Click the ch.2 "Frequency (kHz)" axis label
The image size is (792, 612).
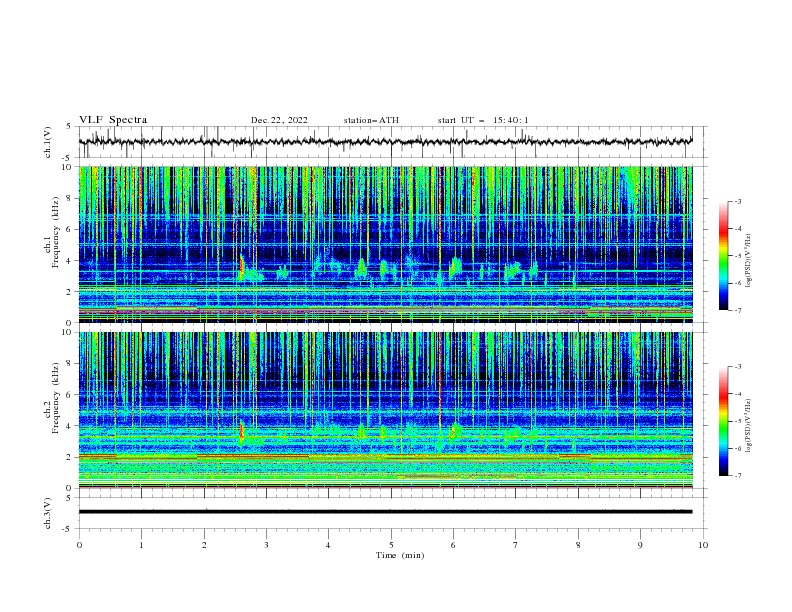tap(56, 397)
